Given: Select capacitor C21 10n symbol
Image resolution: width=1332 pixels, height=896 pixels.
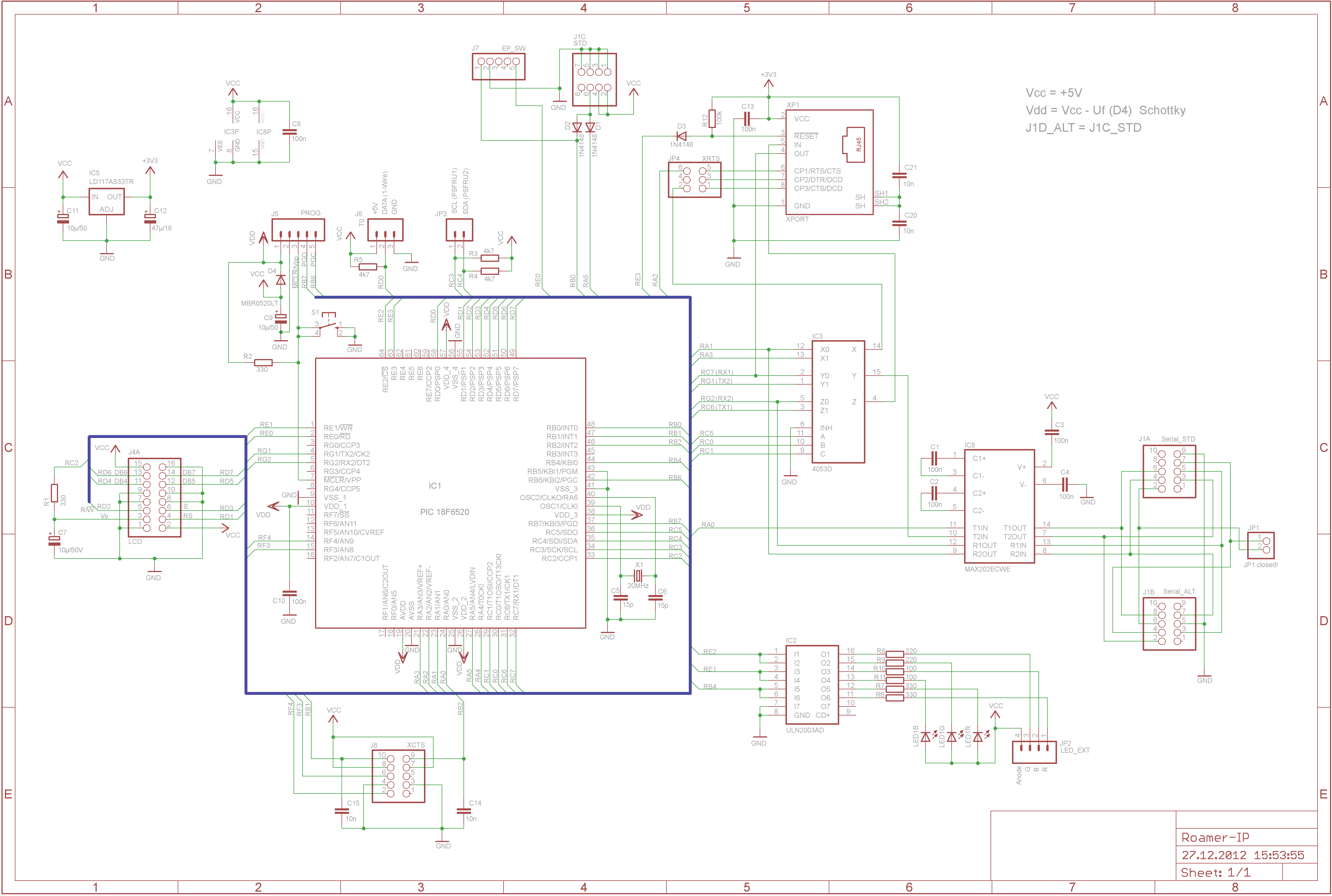Looking at the screenshot, I should click(899, 175).
